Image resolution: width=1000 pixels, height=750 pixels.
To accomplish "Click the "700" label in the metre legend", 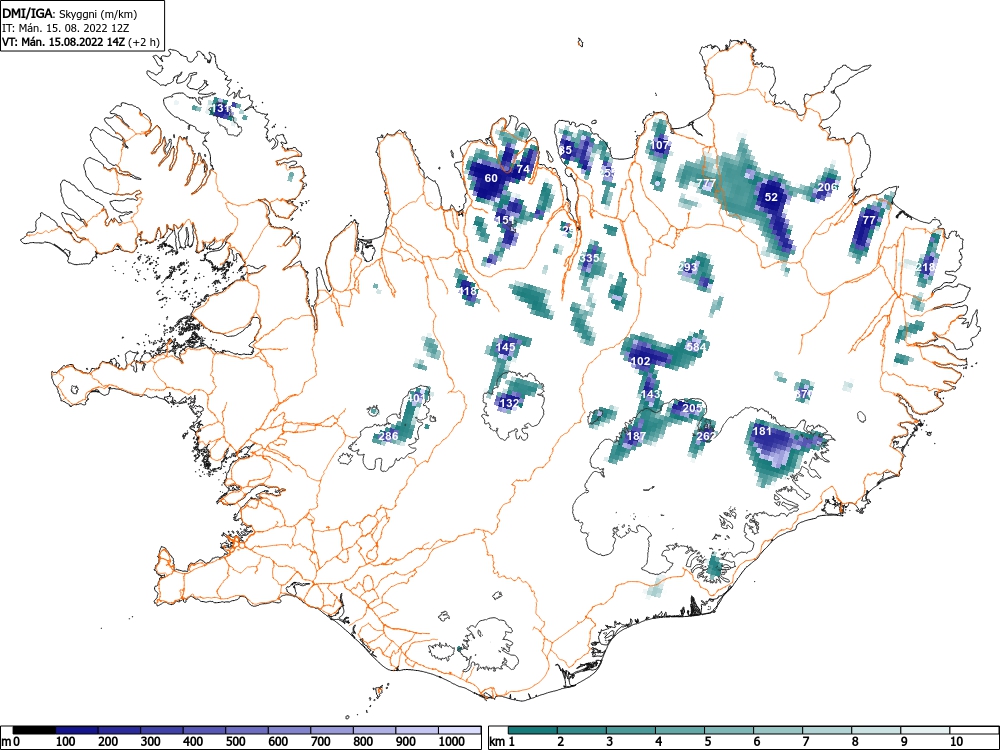I will [320, 742].
